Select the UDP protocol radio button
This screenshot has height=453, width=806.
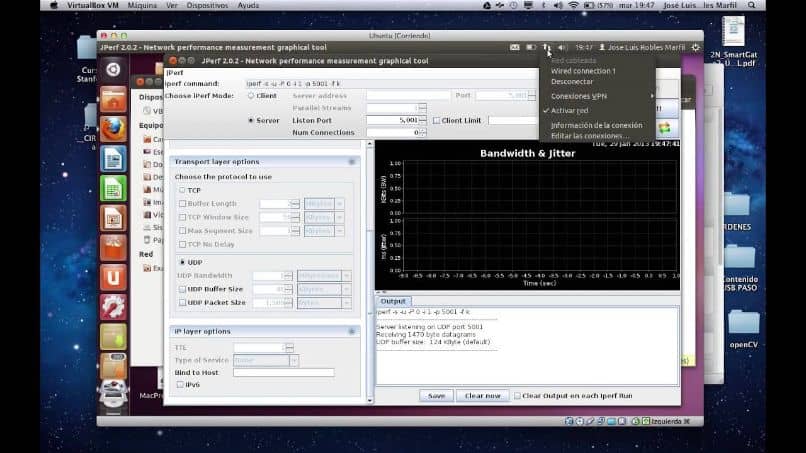(182, 262)
